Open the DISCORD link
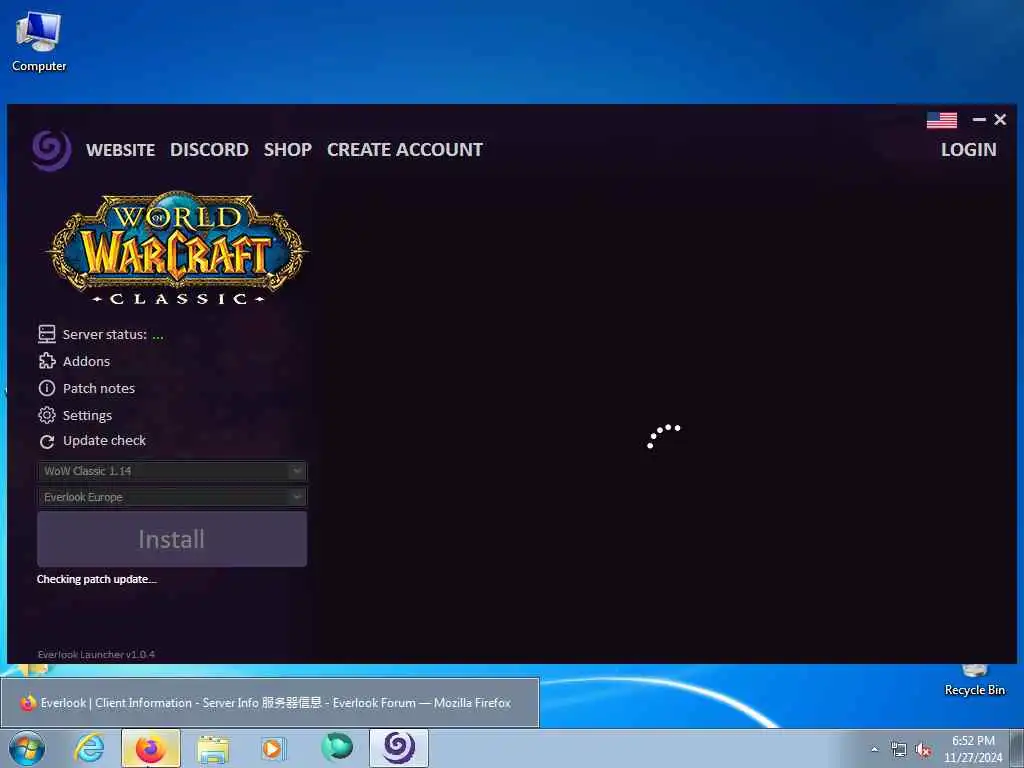 [x=209, y=150]
